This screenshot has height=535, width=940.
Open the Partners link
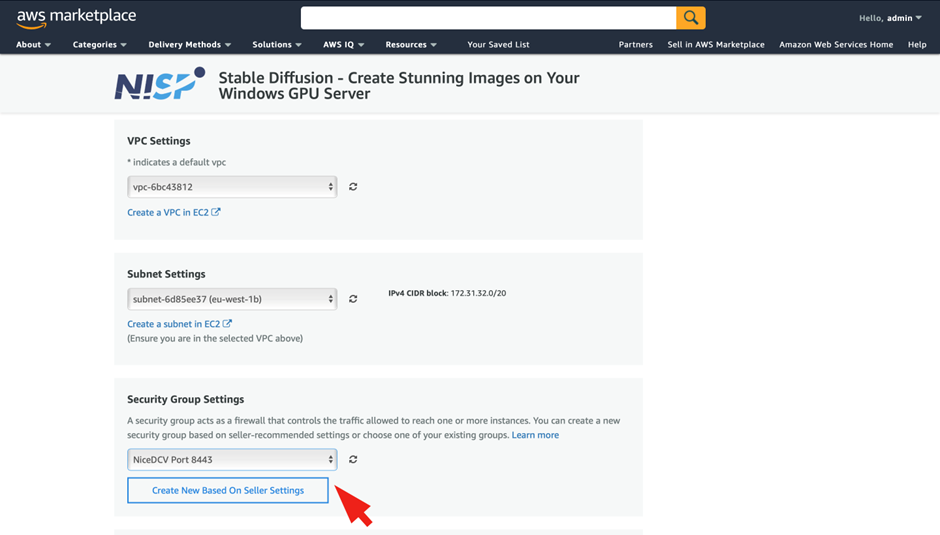(635, 44)
